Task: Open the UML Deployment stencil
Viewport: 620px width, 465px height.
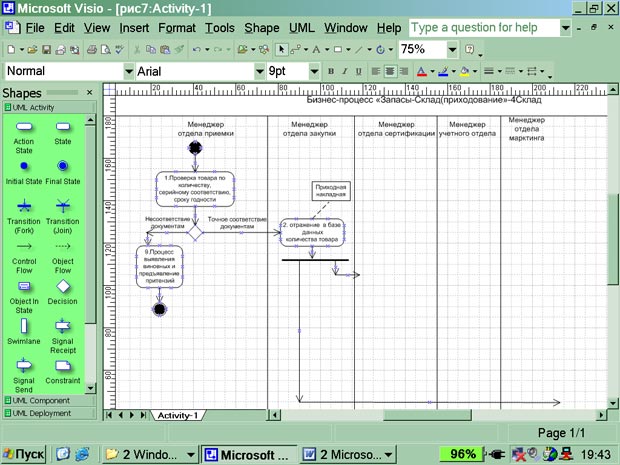Action: tap(49, 413)
